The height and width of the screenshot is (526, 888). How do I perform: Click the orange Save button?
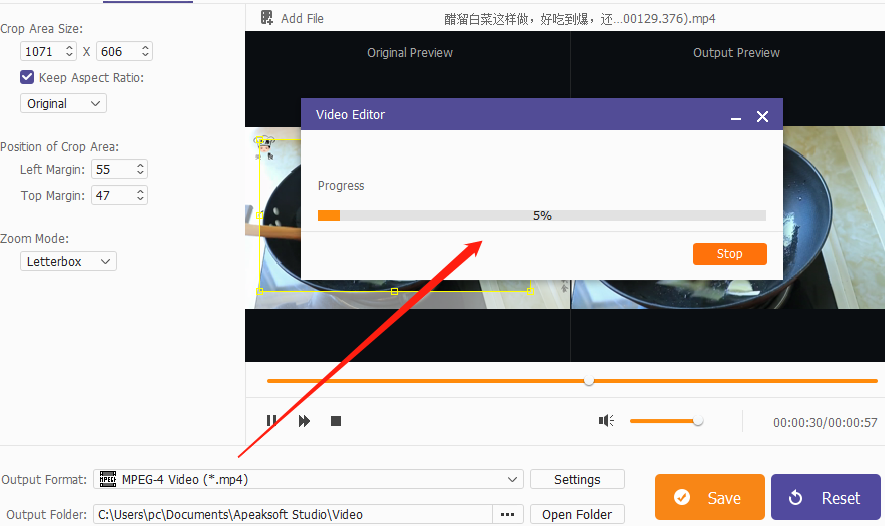point(710,497)
